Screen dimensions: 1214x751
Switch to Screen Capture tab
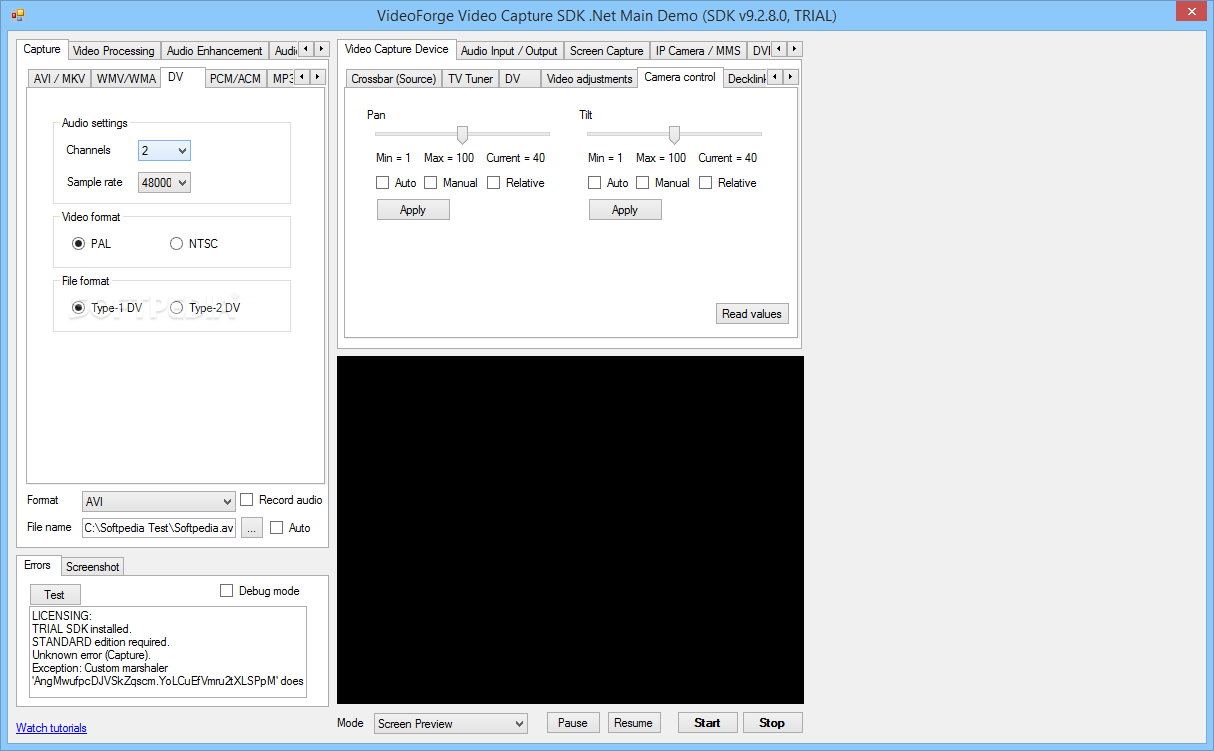click(607, 51)
